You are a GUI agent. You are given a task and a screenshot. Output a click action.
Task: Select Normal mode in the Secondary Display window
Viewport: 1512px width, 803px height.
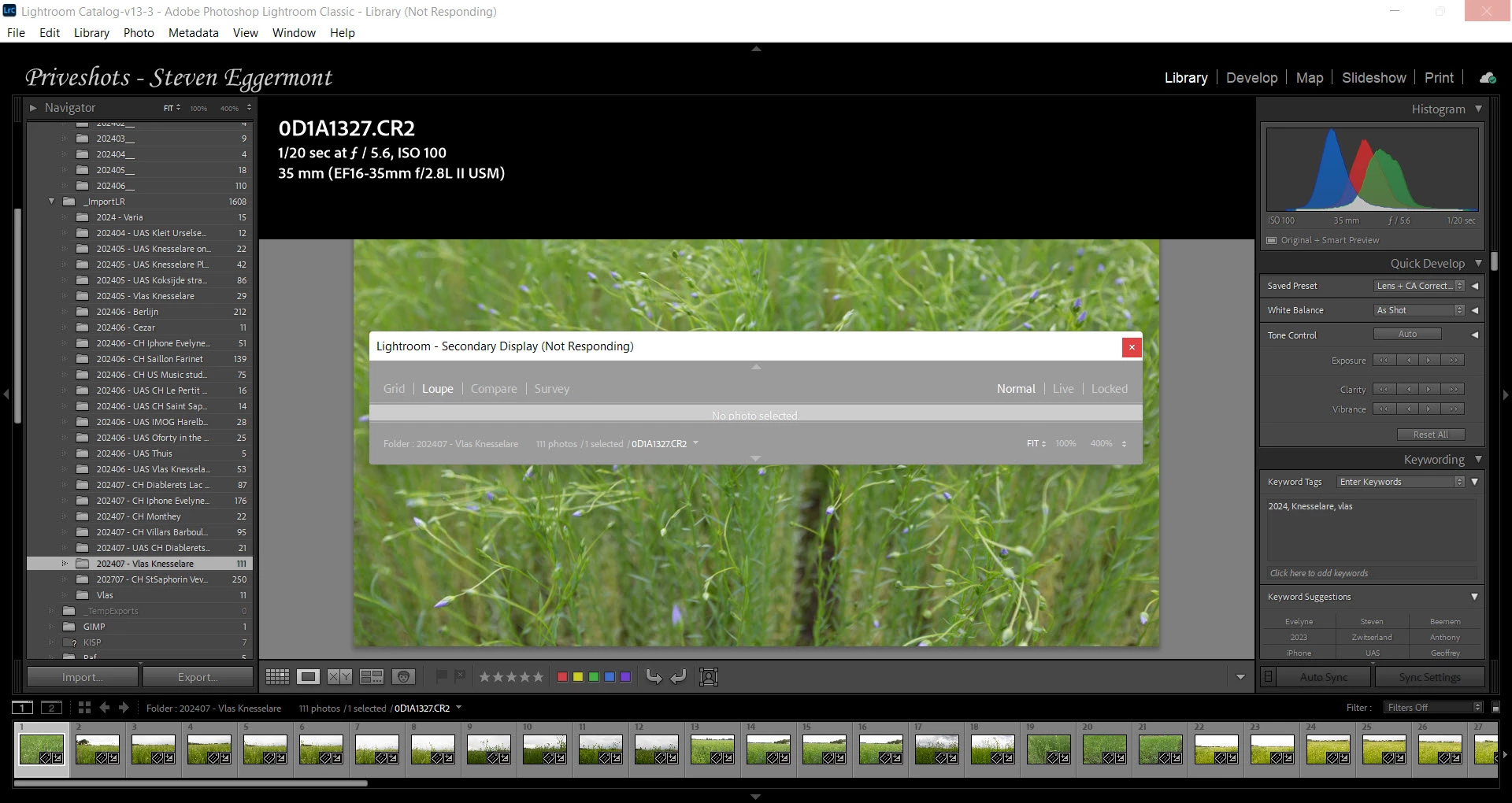[1016, 389]
